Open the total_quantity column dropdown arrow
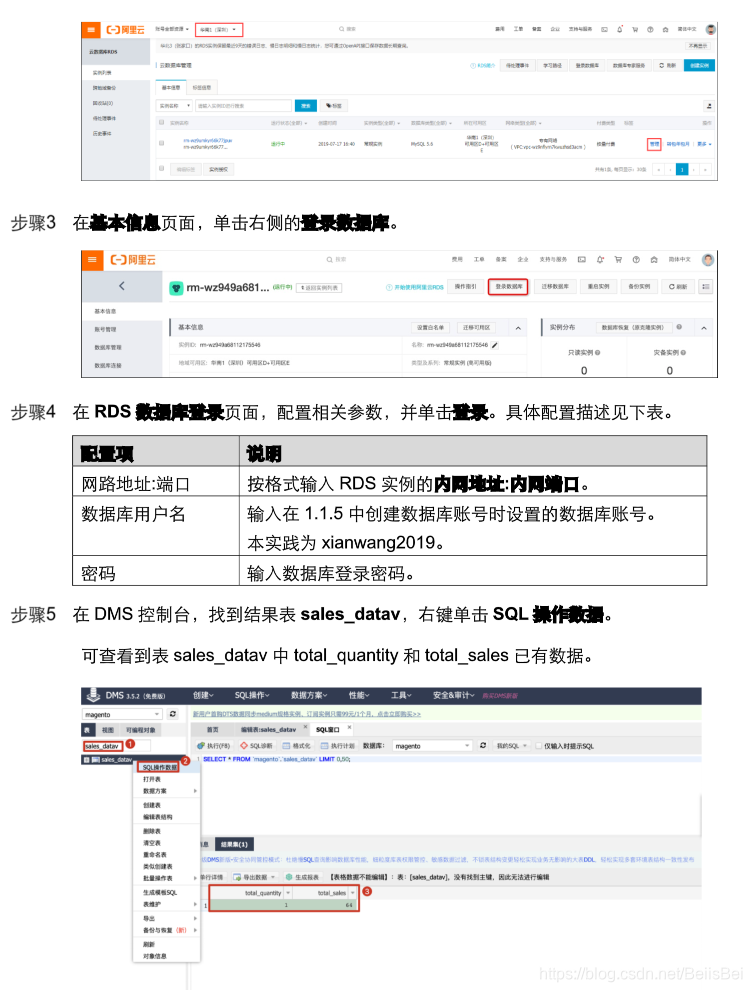The image size is (752, 992). point(288,893)
